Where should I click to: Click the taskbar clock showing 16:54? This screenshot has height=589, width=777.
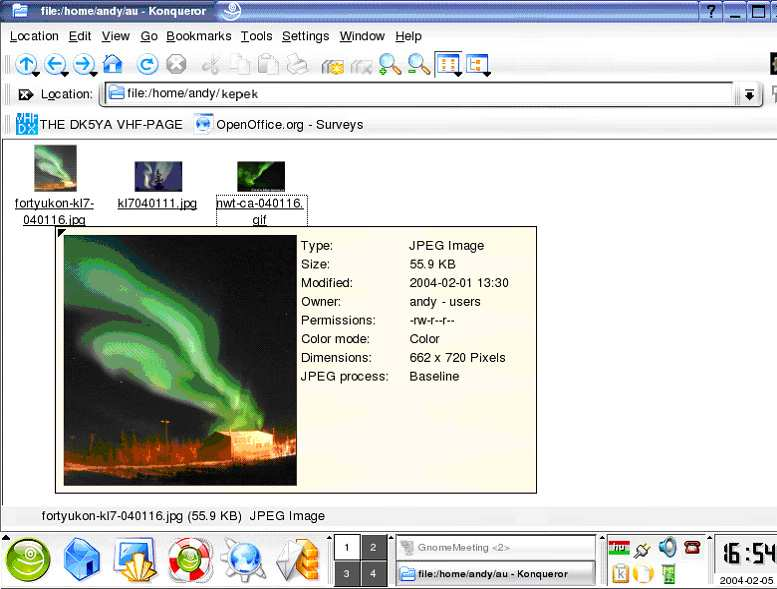click(747, 554)
